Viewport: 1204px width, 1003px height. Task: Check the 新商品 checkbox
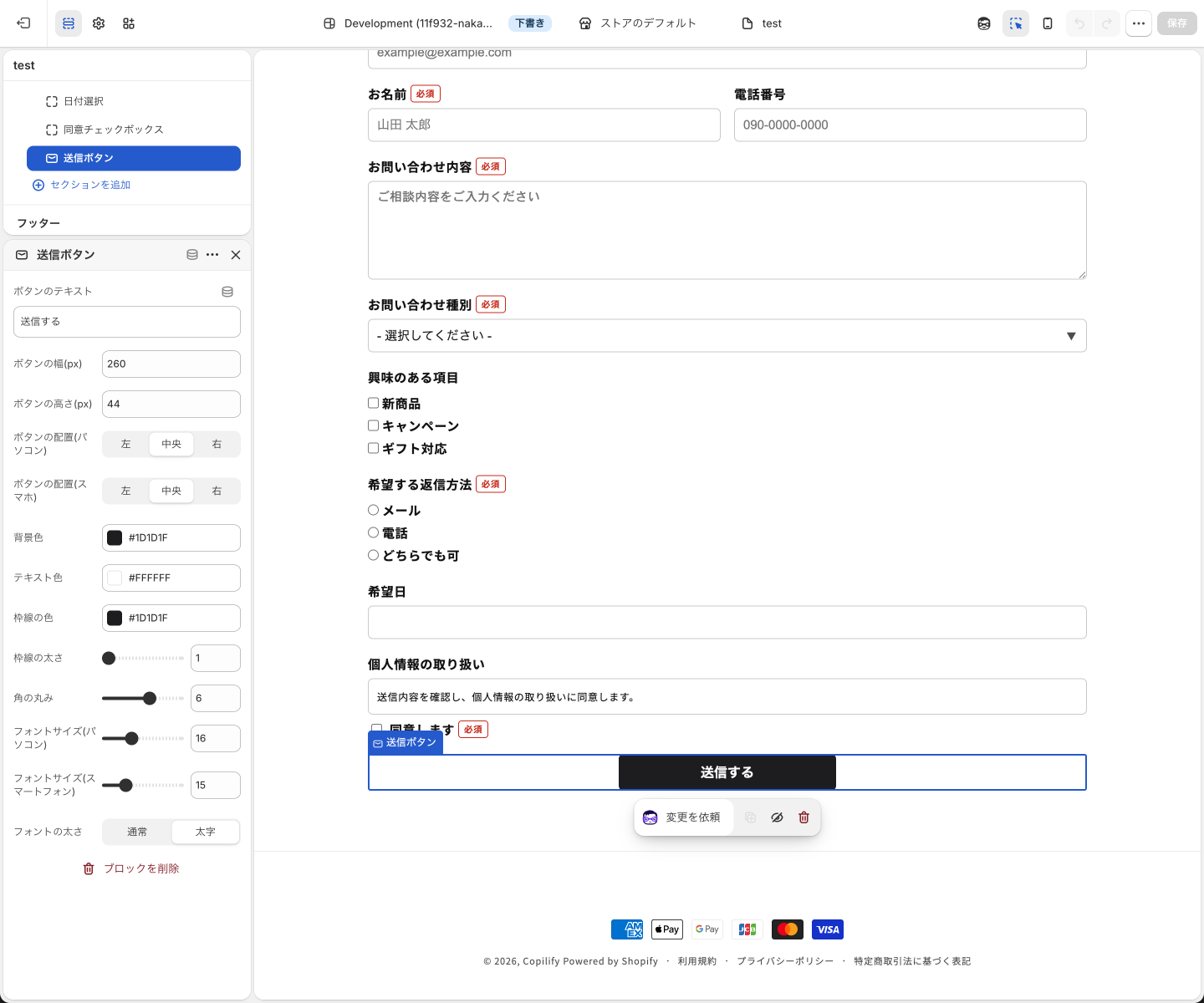click(x=373, y=403)
